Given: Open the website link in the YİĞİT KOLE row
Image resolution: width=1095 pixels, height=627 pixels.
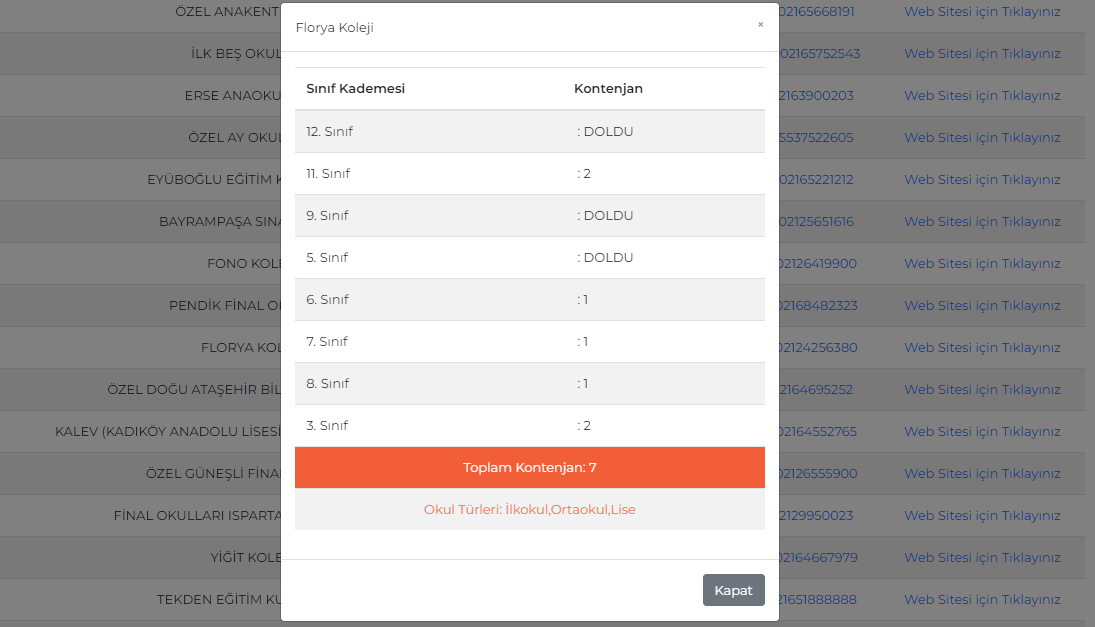Looking at the screenshot, I should click(982, 558).
